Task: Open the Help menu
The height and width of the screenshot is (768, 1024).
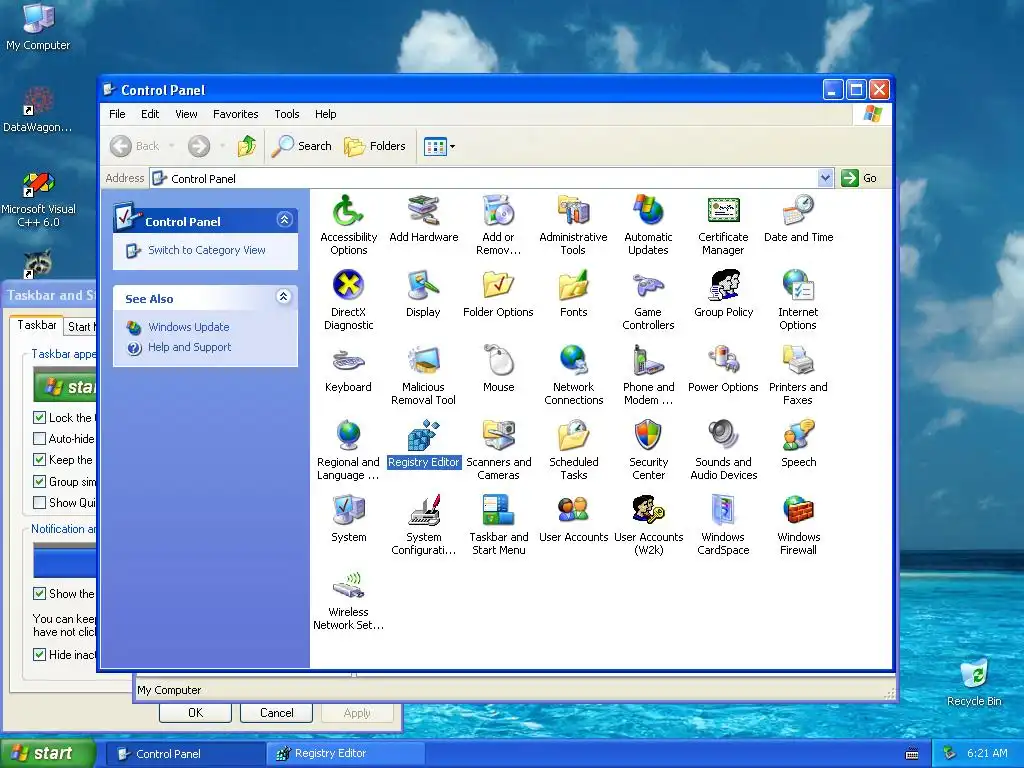Action: [325, 114]
